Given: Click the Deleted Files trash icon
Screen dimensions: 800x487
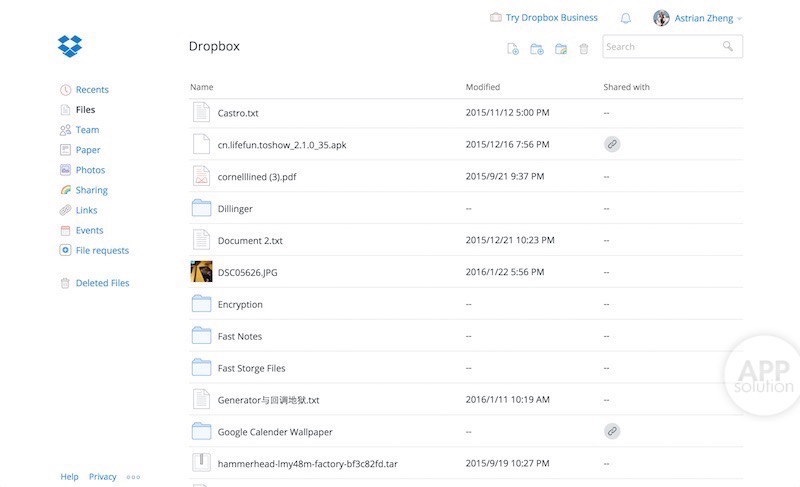Looking at the screenshot, I should pos(65,283).
